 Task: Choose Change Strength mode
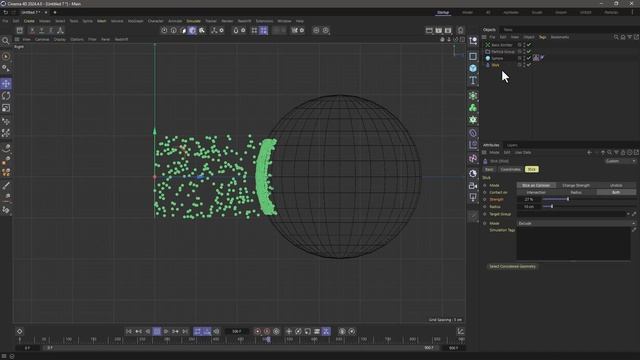(576, 185)
